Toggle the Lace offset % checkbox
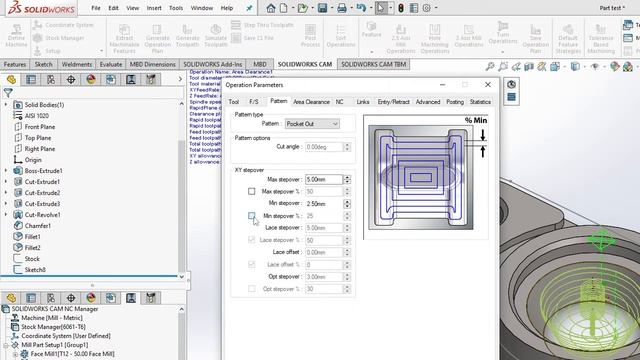This screenshot has width=640, height=360. point(251,264)
